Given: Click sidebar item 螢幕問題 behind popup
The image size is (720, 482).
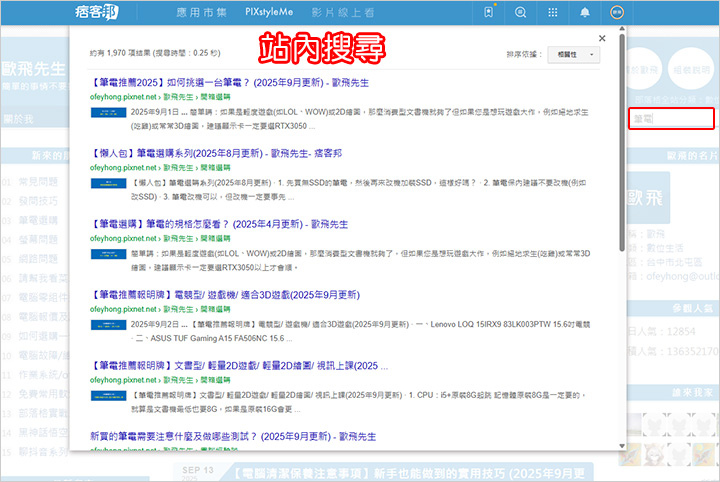Looking at the screenshot, I should 38,240.
